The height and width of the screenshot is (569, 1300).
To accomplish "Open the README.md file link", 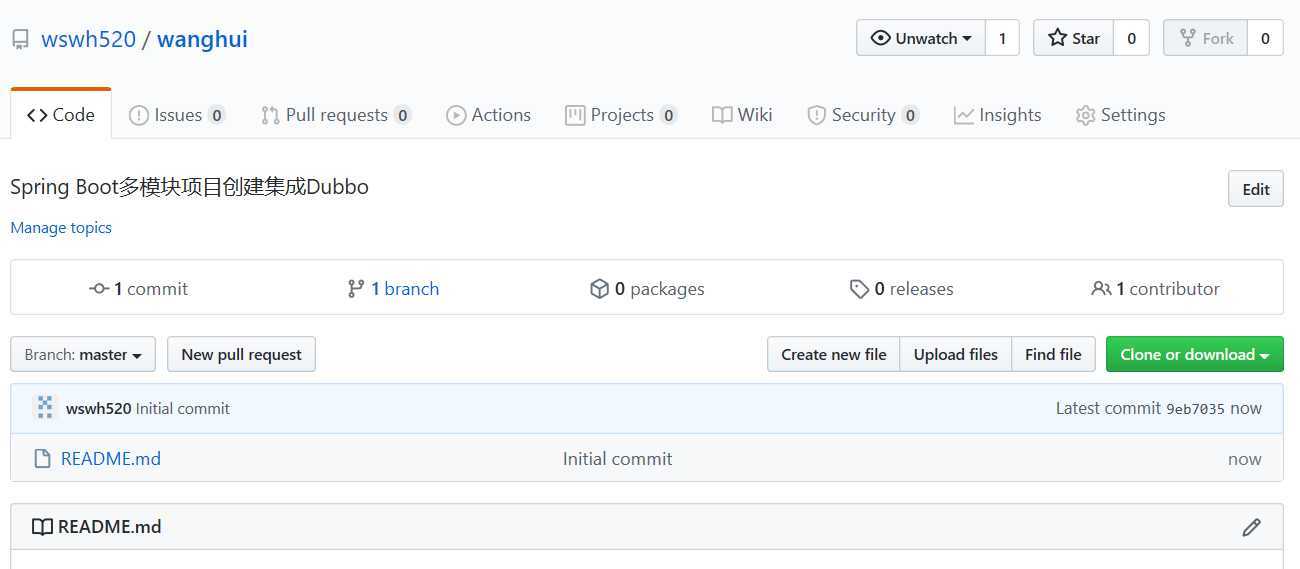I will tap(111, 459).
